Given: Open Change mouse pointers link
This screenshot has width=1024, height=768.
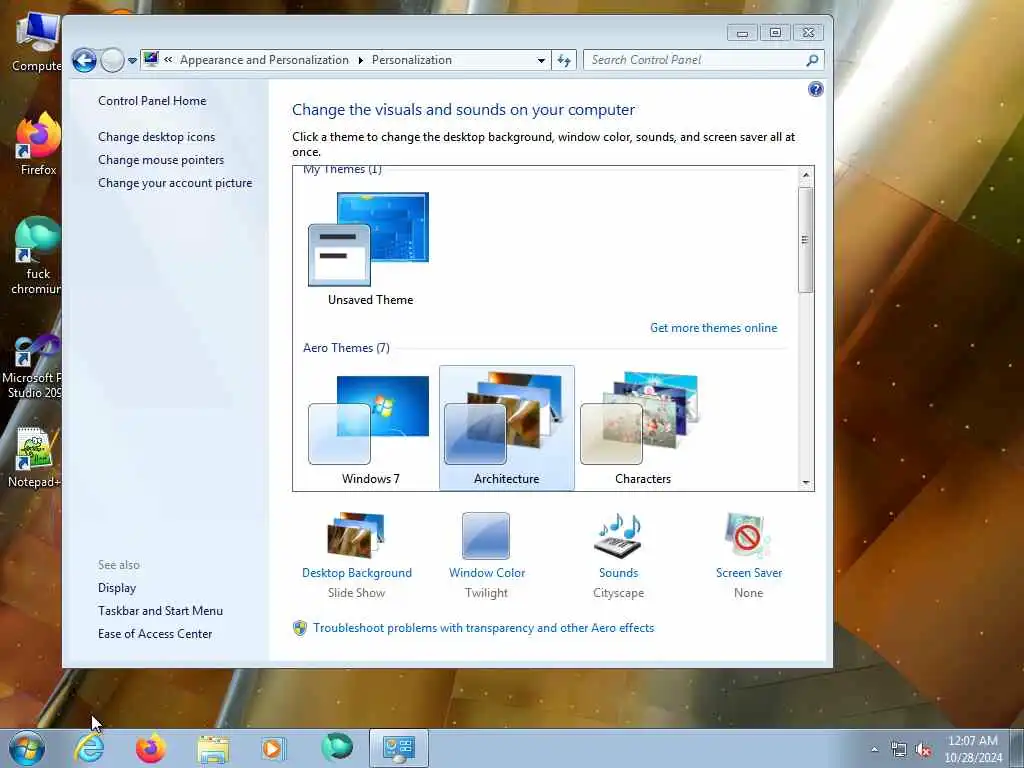Looking at the screenshot, I should 161,159.
